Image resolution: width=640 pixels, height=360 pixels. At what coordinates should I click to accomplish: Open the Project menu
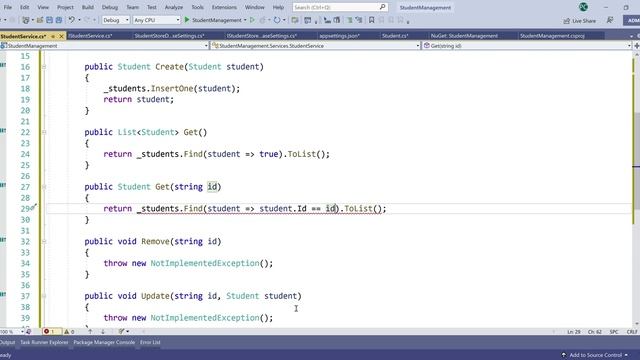click(65, 7)
